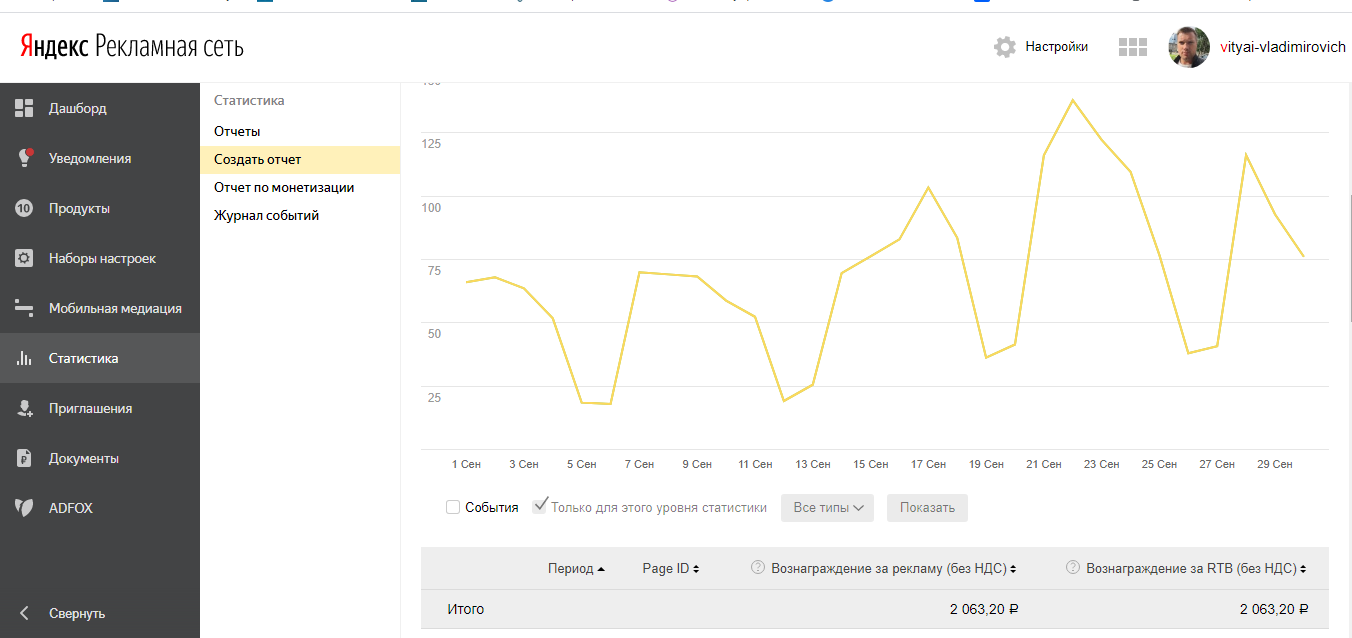Collapse sidebar with the chevron arrow
The width and height of the screenshot is (1352, 638).
[25, 613]
